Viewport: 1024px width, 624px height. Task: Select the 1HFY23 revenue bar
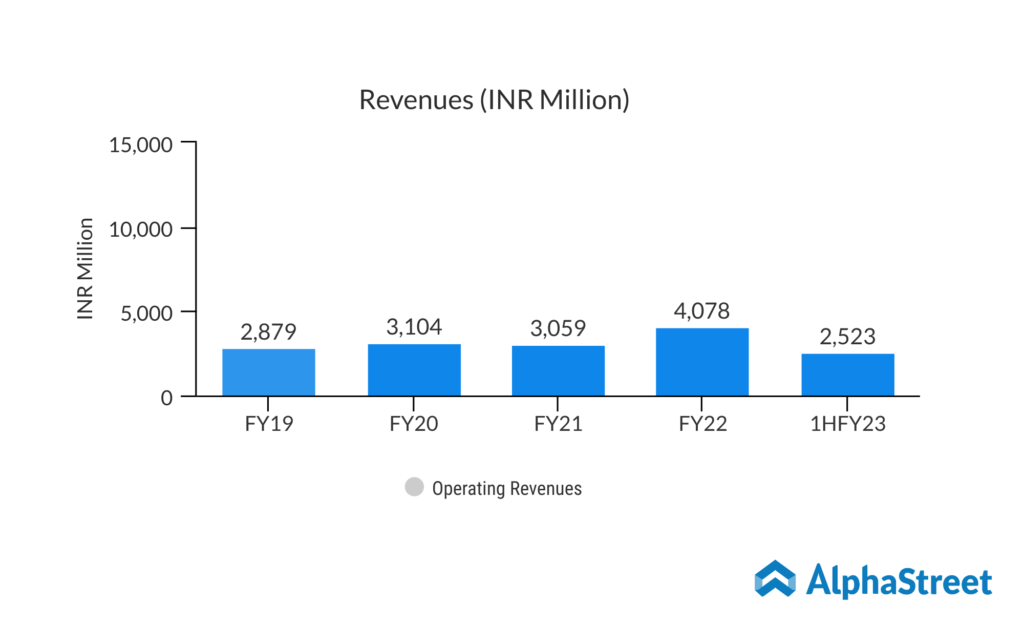[847, 375]
